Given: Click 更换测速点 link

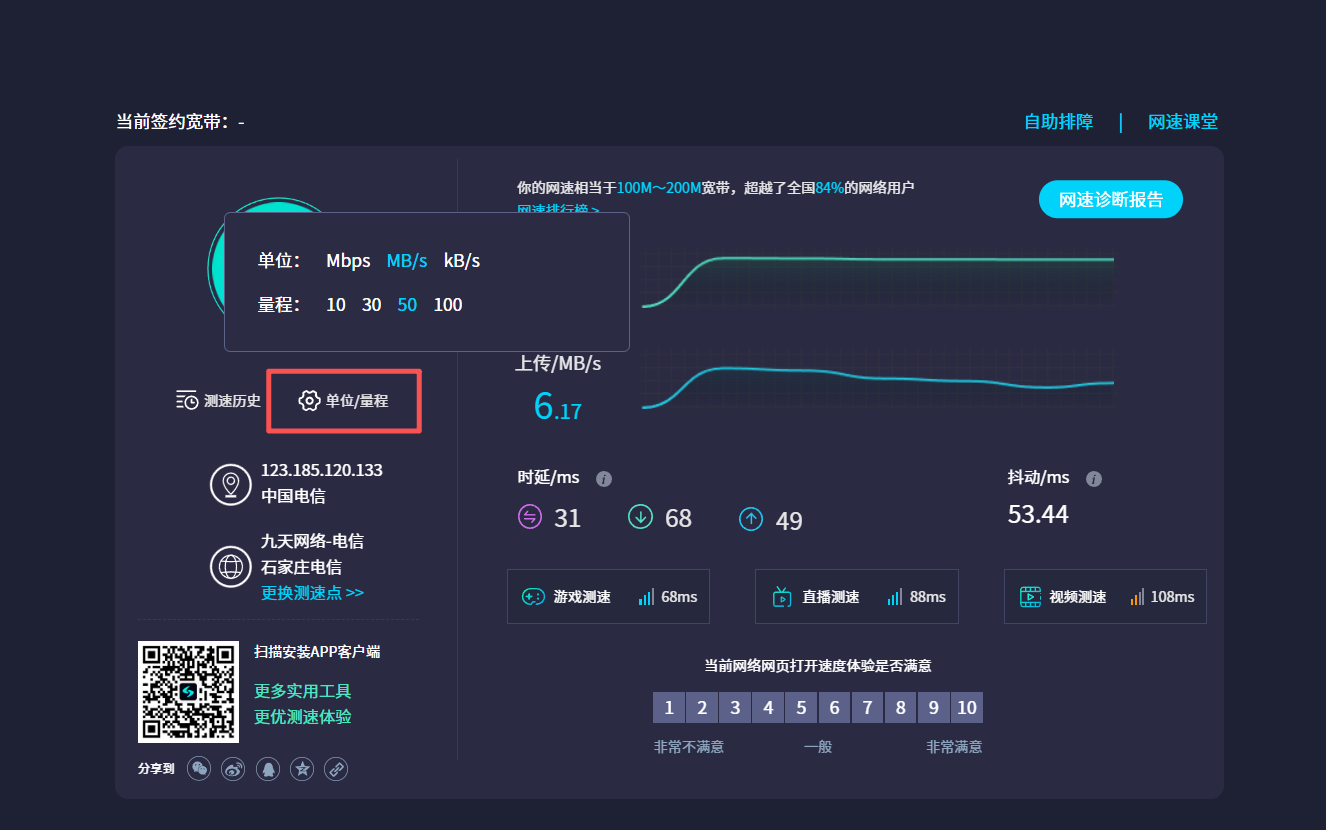Looking at the screenshot, I should coord(312,593).
